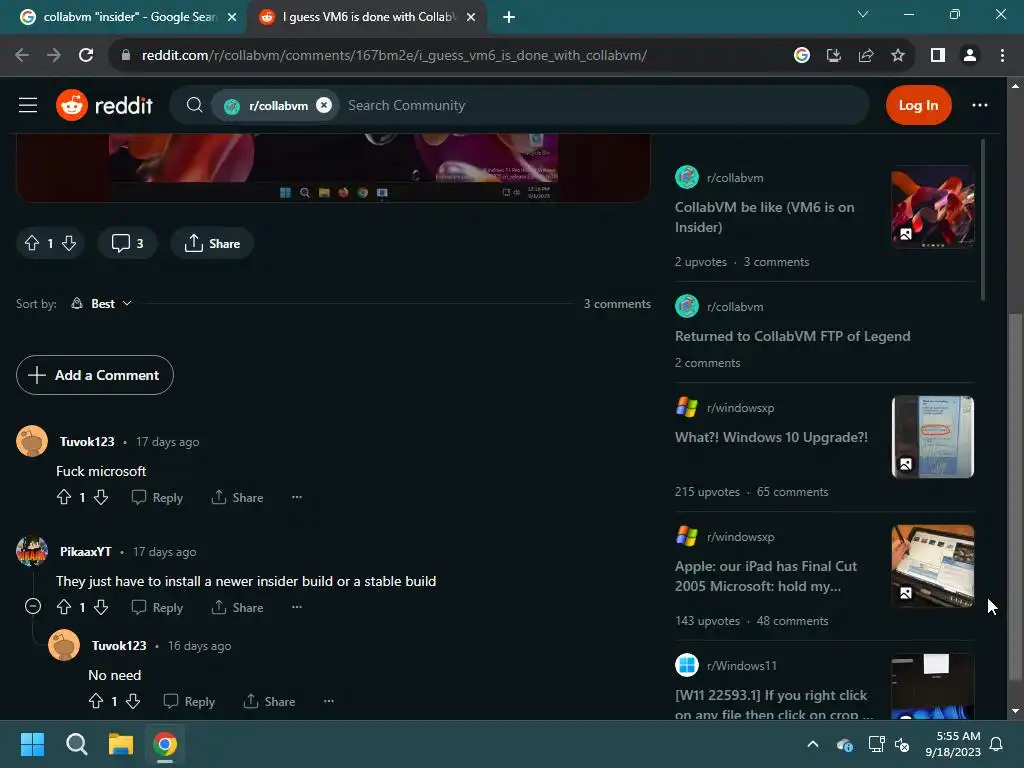1024x768 pixels.
Task: Open 'Apple: our iPad has Final Cut' post
Action: pyautogui.click(x=765, y=576)
